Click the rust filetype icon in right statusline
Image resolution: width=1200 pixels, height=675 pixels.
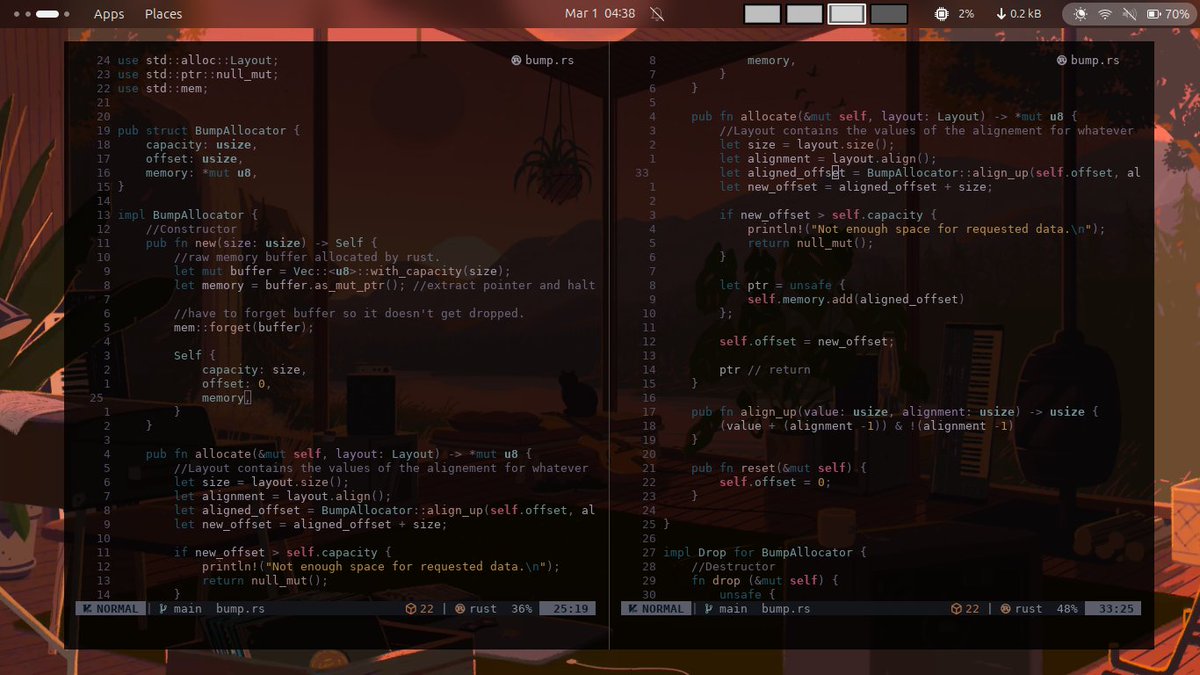(1005, 608)
